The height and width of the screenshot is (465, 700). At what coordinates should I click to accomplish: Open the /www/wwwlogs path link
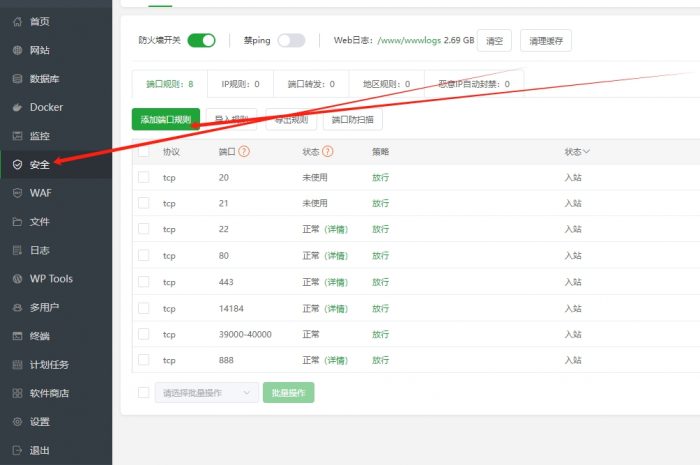pos(409,40)
